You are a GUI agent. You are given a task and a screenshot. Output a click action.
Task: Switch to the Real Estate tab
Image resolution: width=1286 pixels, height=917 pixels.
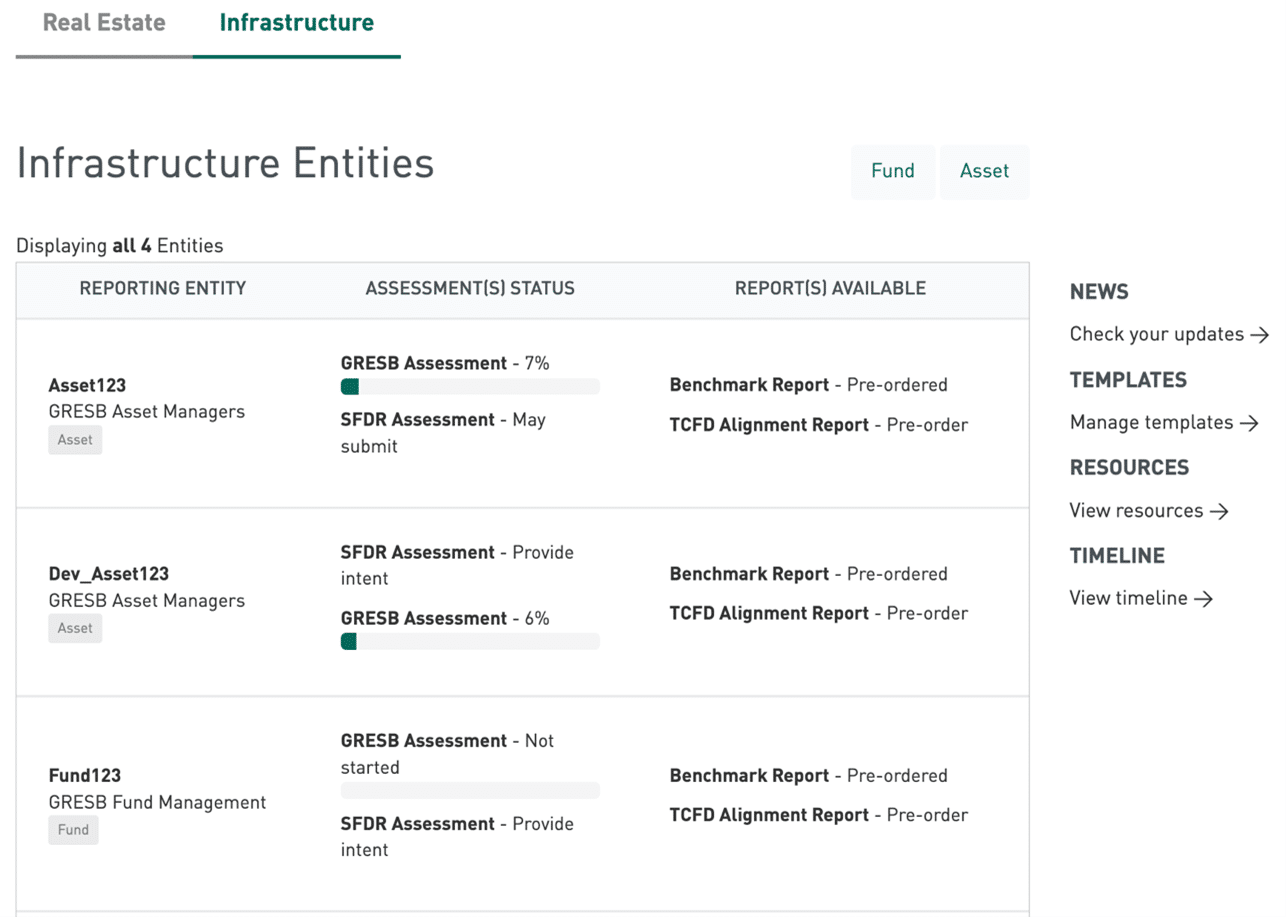104,23
